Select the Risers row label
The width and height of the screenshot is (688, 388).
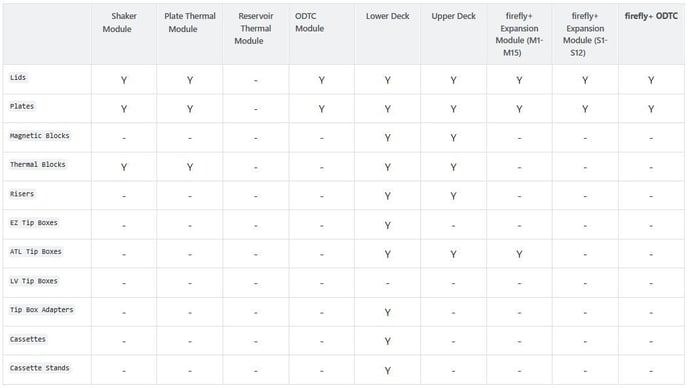point(22,194)
